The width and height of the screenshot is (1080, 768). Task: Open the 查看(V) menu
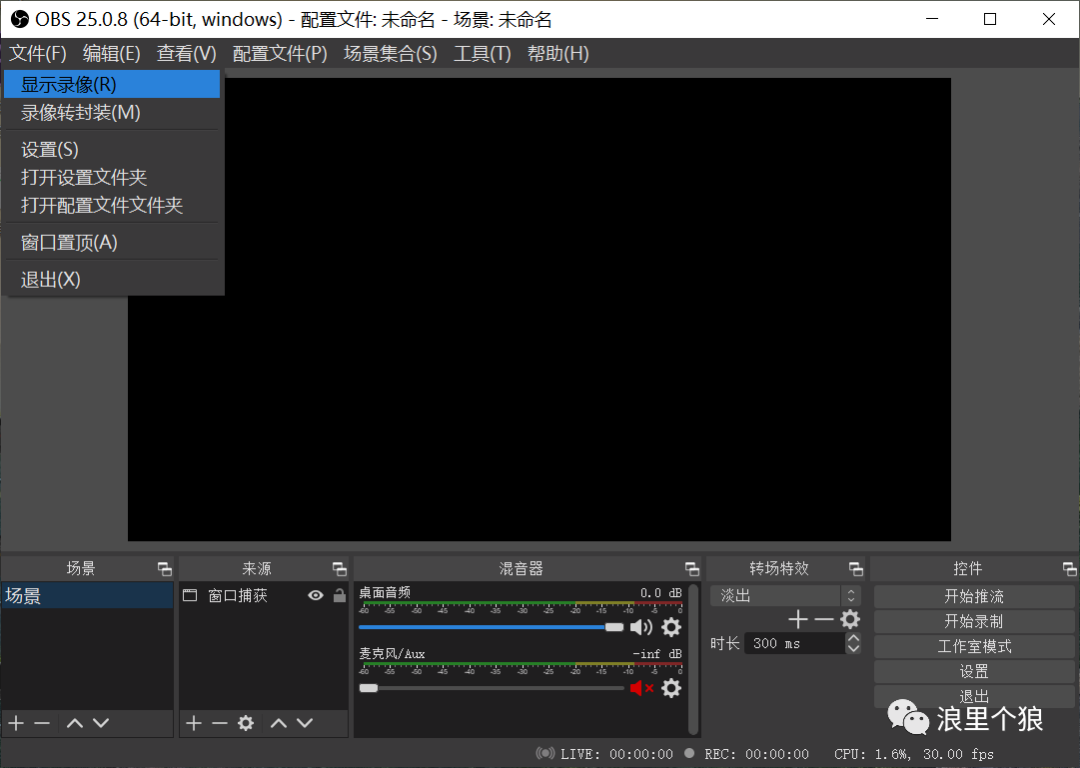[187, 54]
